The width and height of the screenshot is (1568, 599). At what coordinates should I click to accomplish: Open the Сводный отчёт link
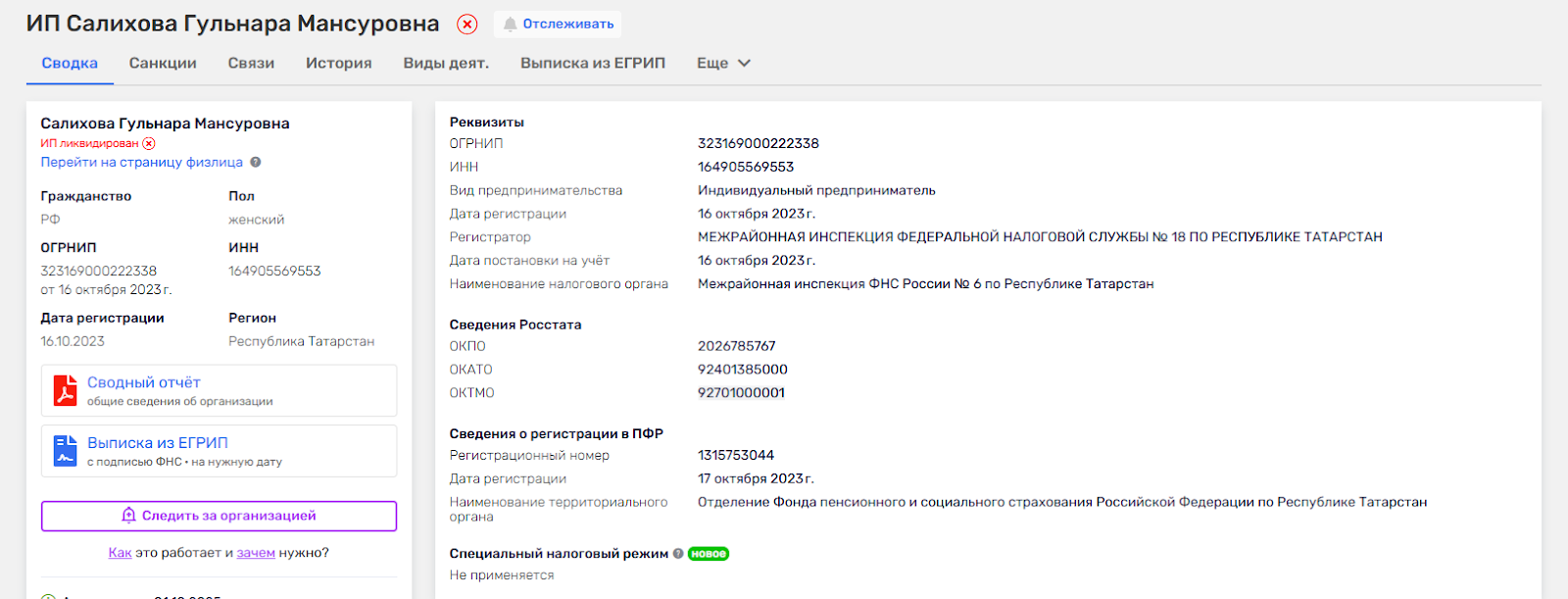[144, 382]
